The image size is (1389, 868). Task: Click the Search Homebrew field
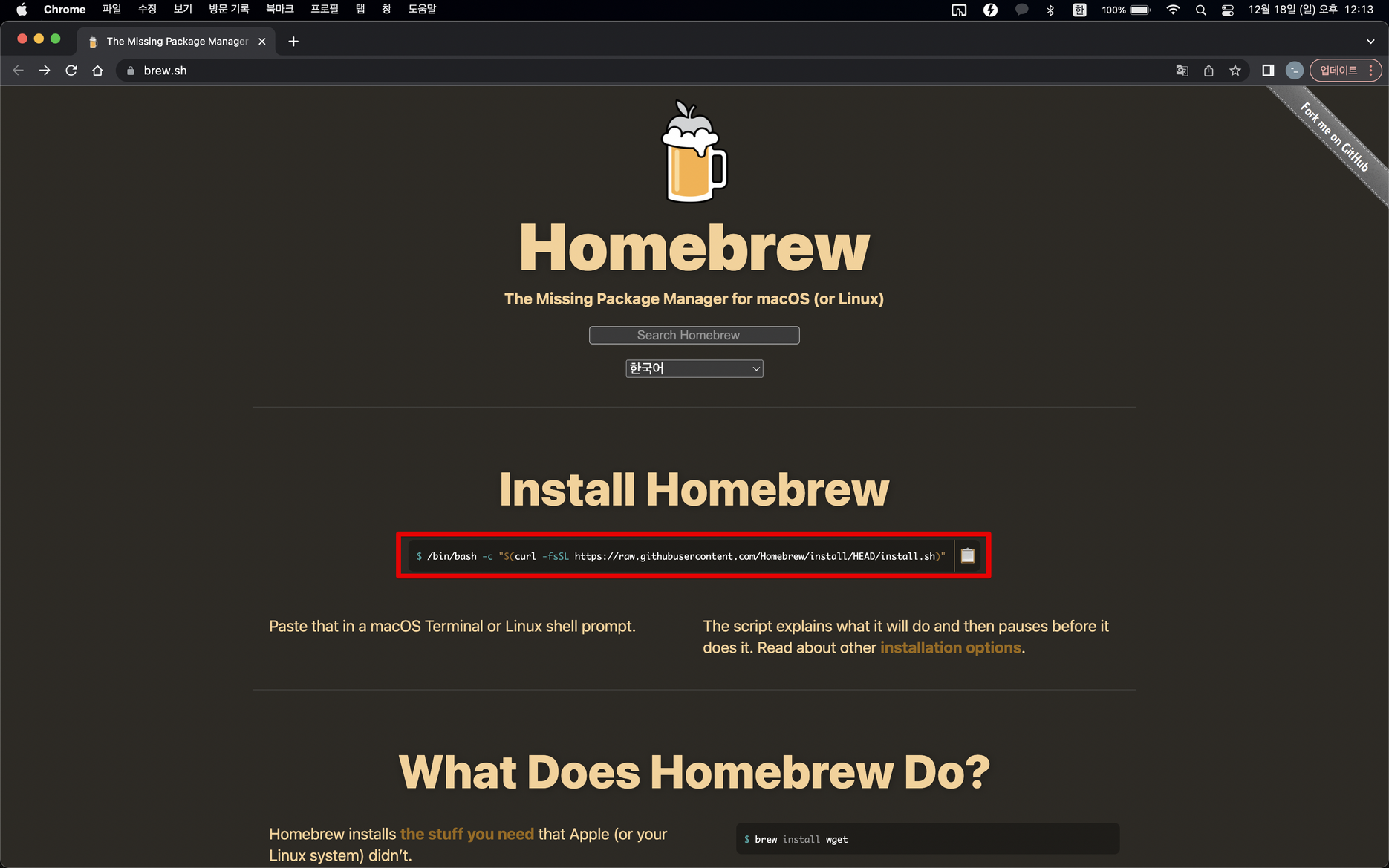(x=694, y=335)
